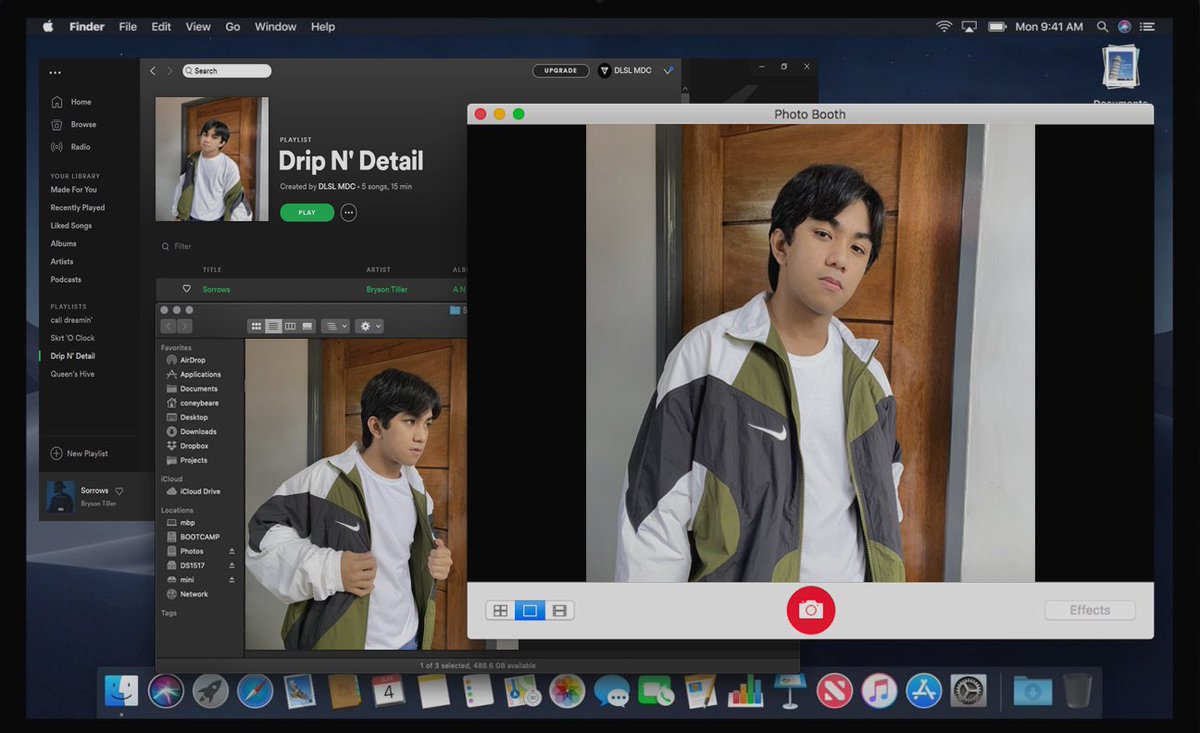Viewport: 1200px width, 733px height.
Task: Toggle the heart on the Sorrows track row
Action: 186,289
